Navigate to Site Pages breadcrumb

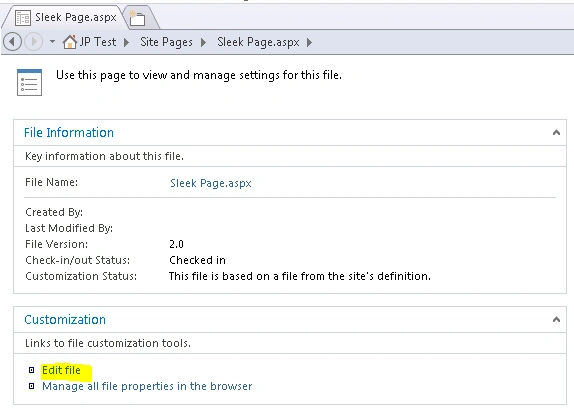166,42
